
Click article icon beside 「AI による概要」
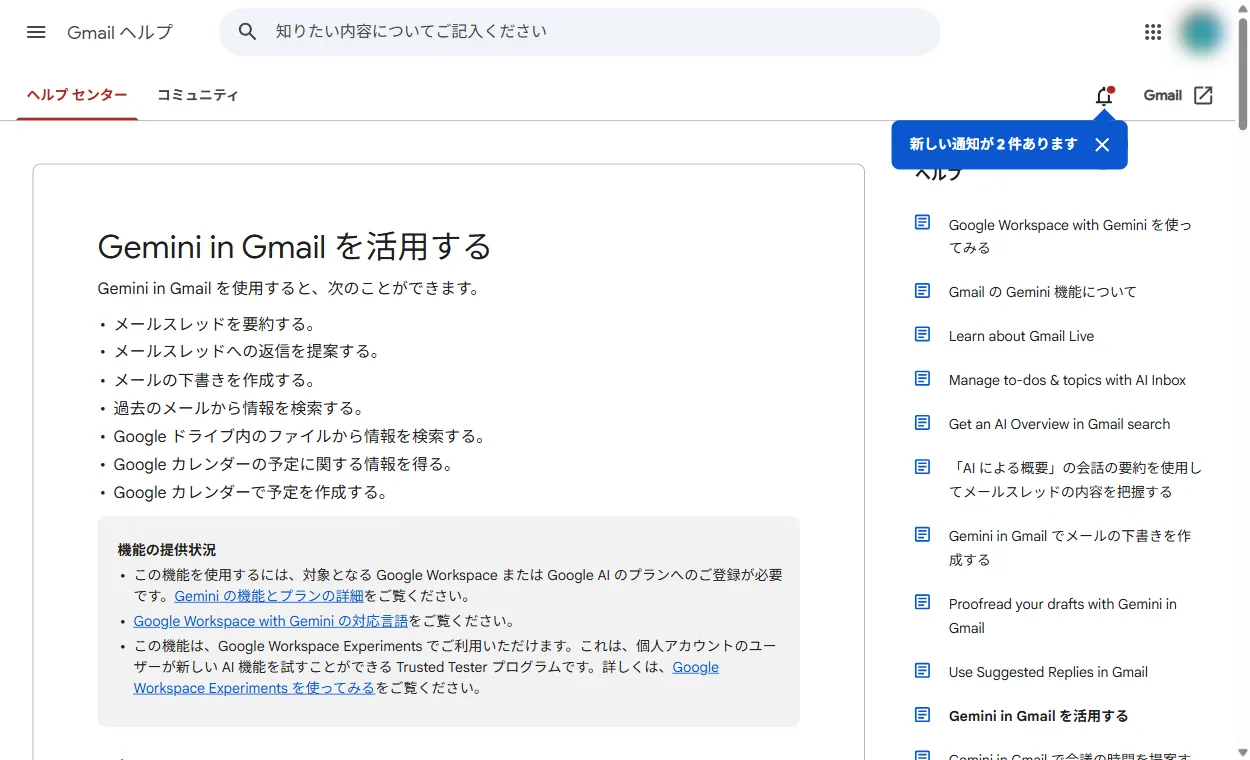coord(922,467)
